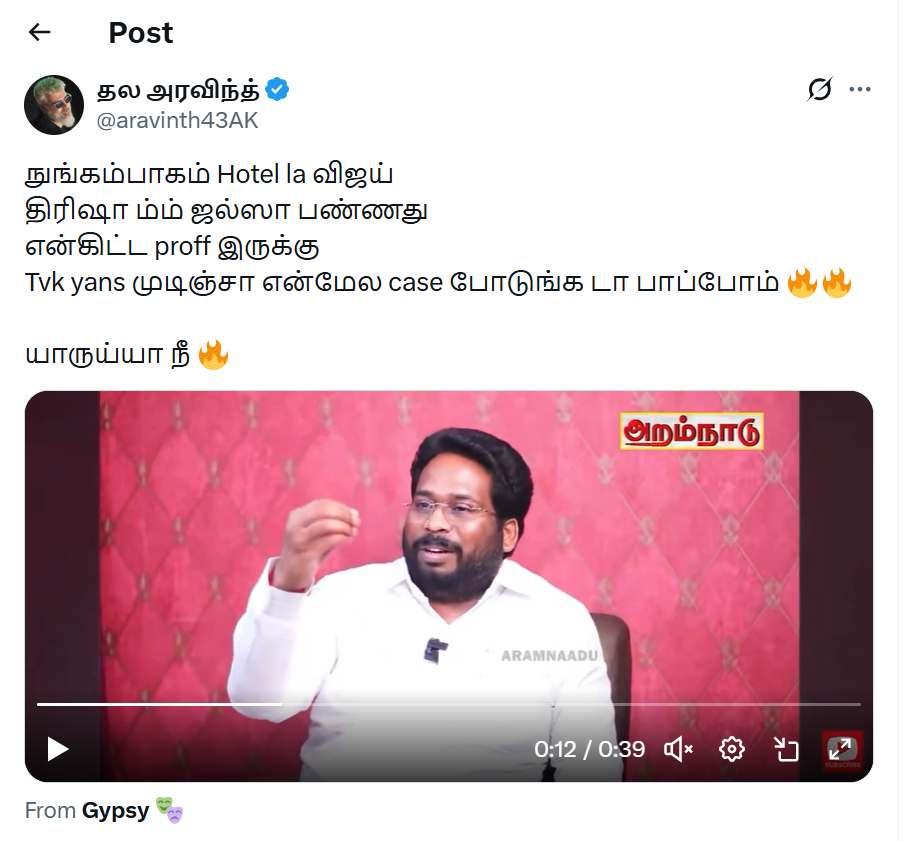This screenshot has height=841, width=917.
Task: Click the ARAMNAADU watermark on video
Action: (x=550, y=656)
